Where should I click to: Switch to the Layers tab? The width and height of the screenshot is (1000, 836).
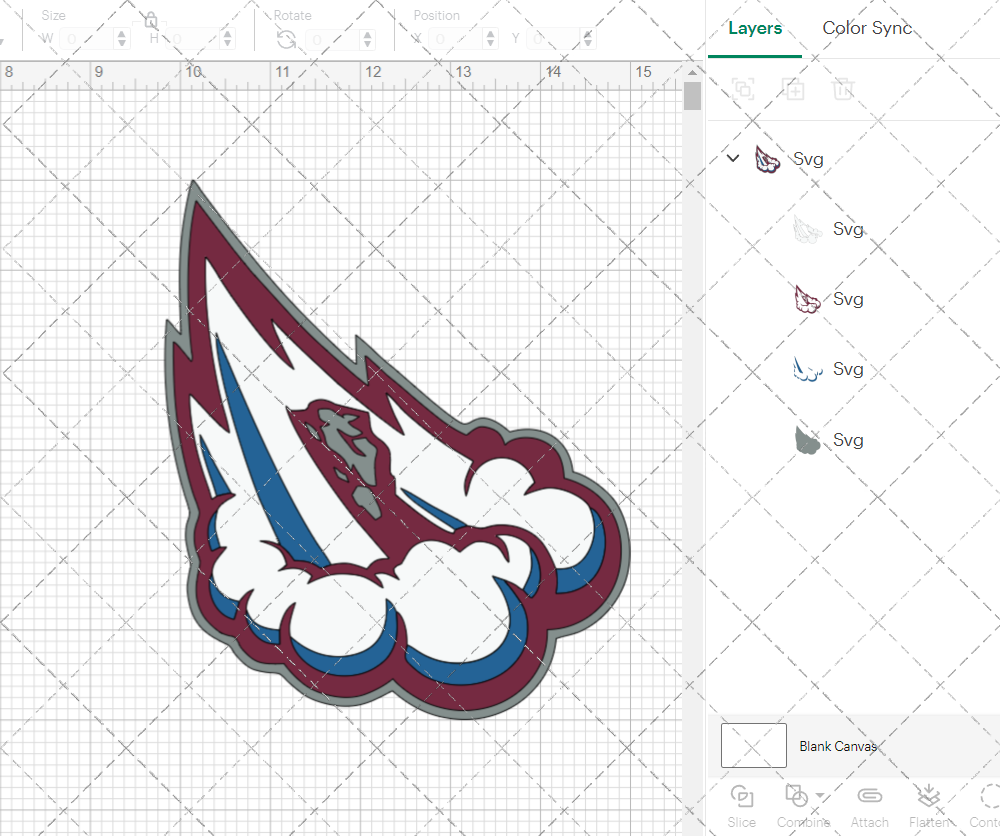754,28
